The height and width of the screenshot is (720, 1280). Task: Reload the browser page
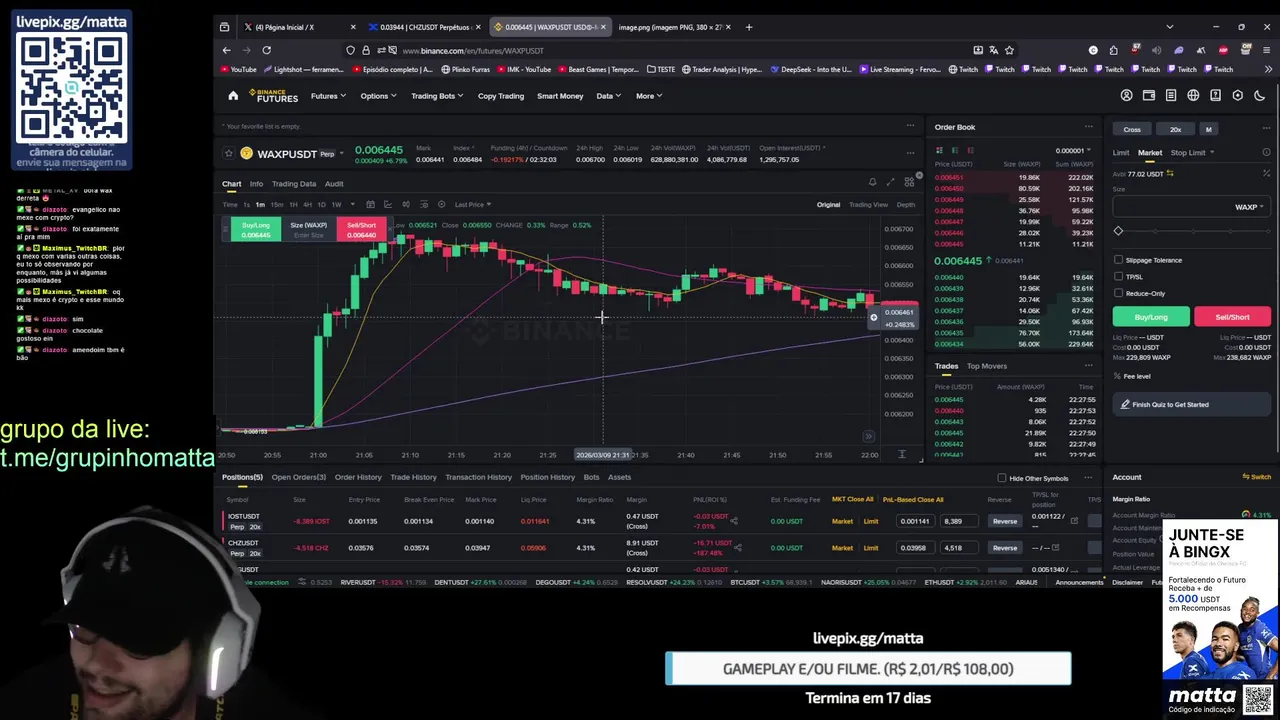pos(266,50)
